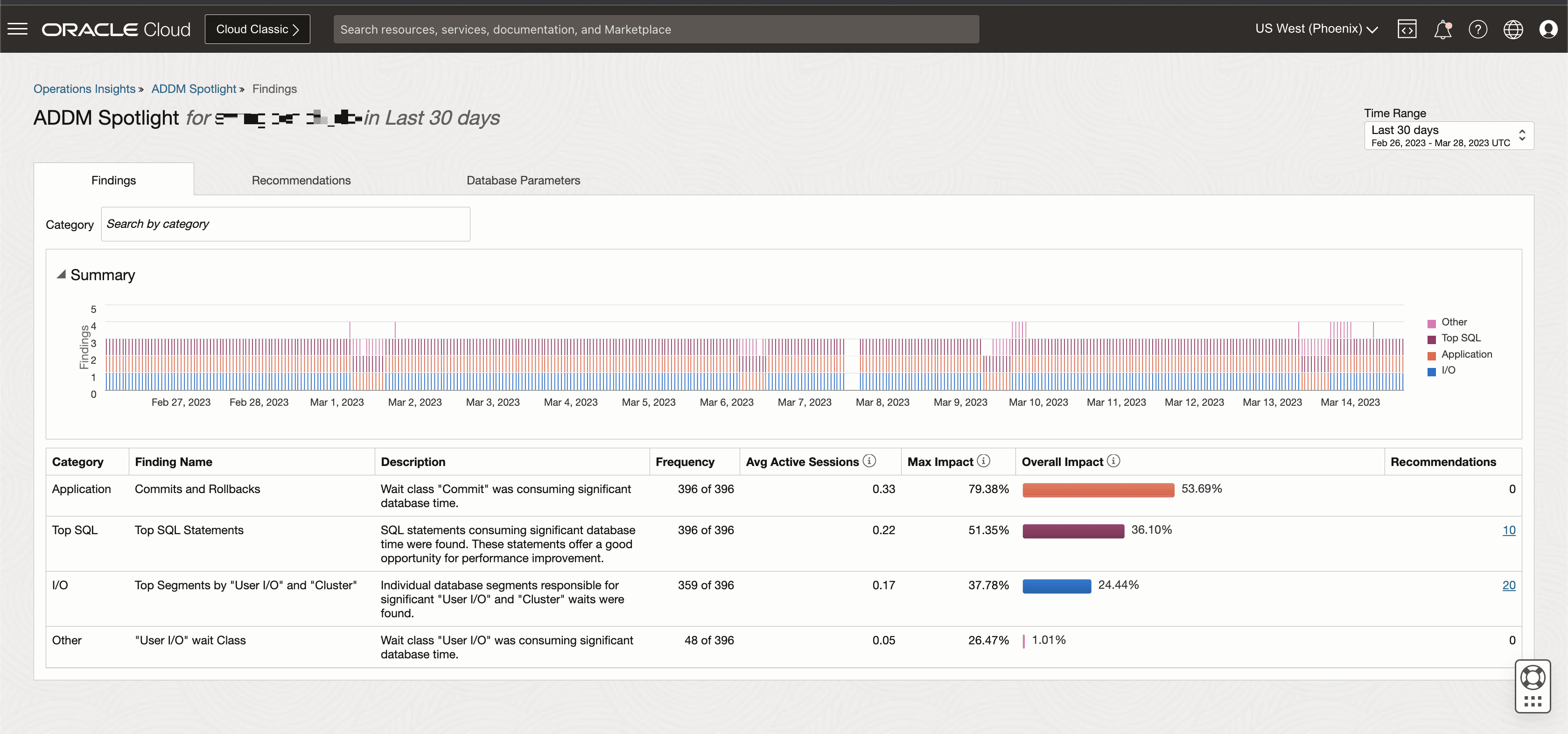The width and height of the screenshot is (1568, 734).
Task: Open the help question-mark icon
Action: 1478,28
